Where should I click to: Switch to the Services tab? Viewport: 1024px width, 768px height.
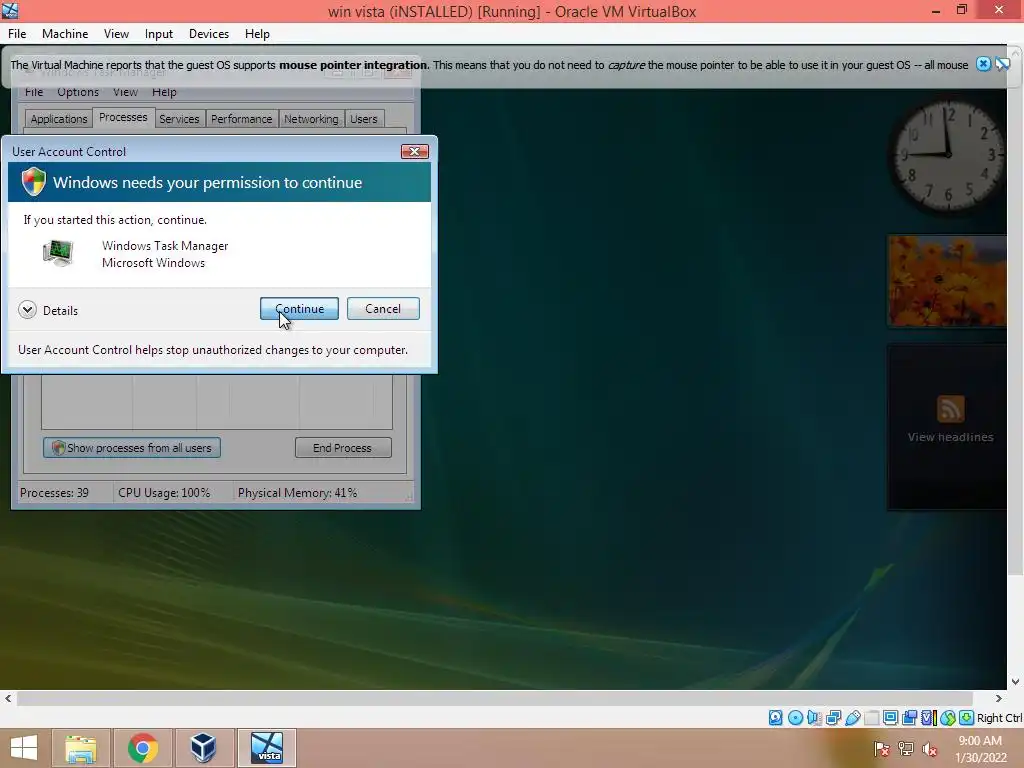click(179, 119)
